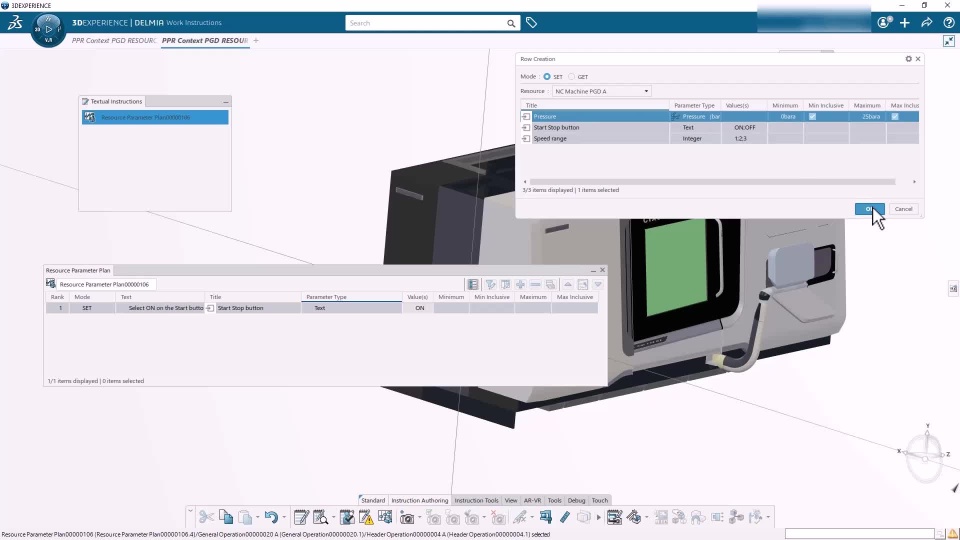Image resolution: width=960 pixels, height=540 pixels.
Task: Click the tag icon beside the search box
Action: click(x=531, y=23)
